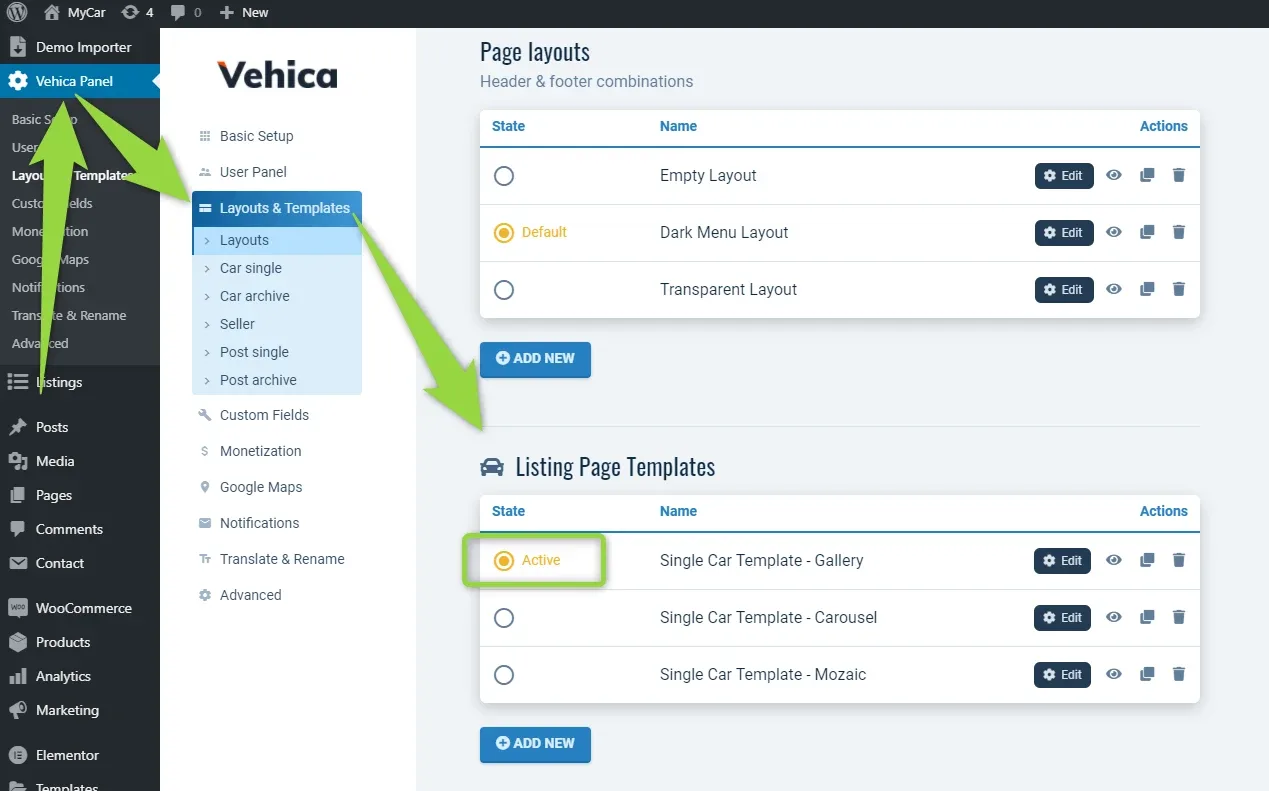This screenshot has width=1269, height=791.
Task: Select Transparent Layout radio button
Action: click(504, 290)
